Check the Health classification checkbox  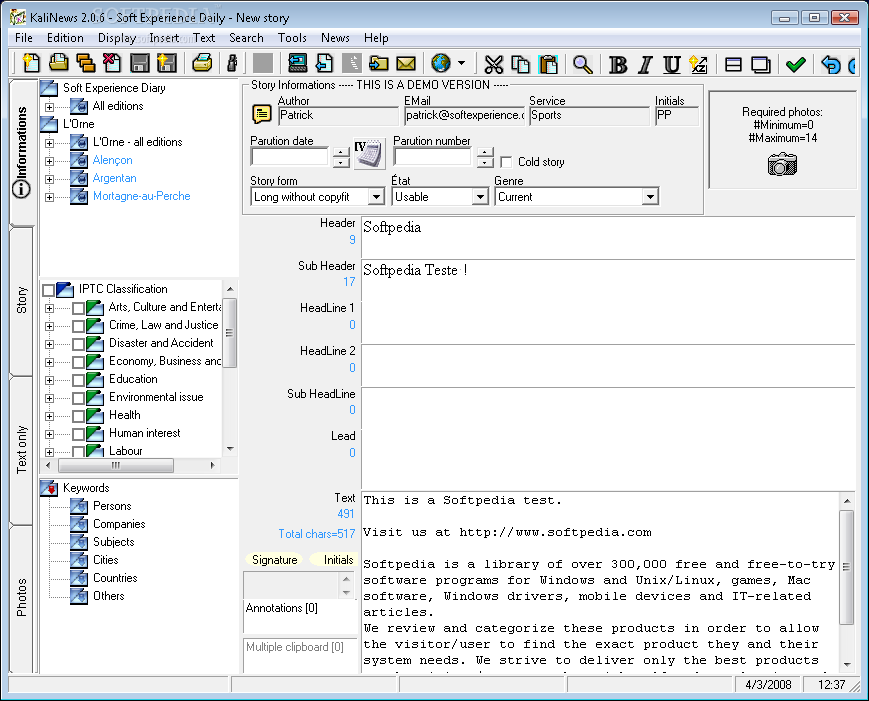(78, 416)
